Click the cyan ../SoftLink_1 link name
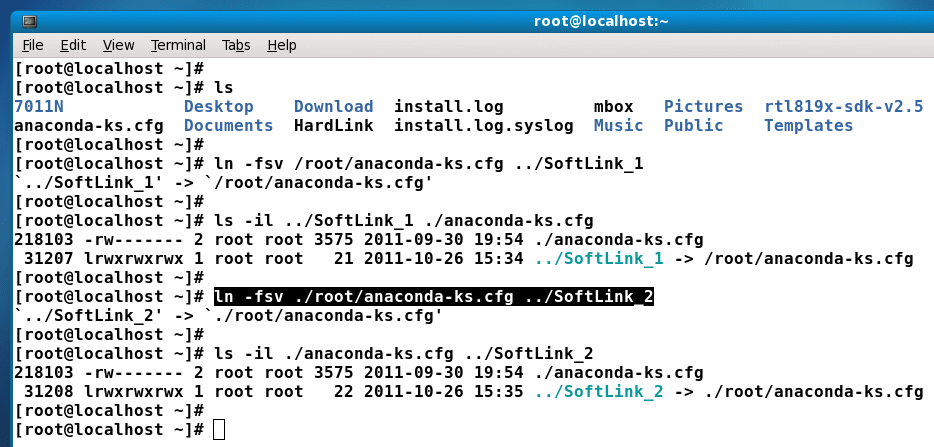Image resolution: width=934 pixels, height=447 pixels. [x=599, y=259]
